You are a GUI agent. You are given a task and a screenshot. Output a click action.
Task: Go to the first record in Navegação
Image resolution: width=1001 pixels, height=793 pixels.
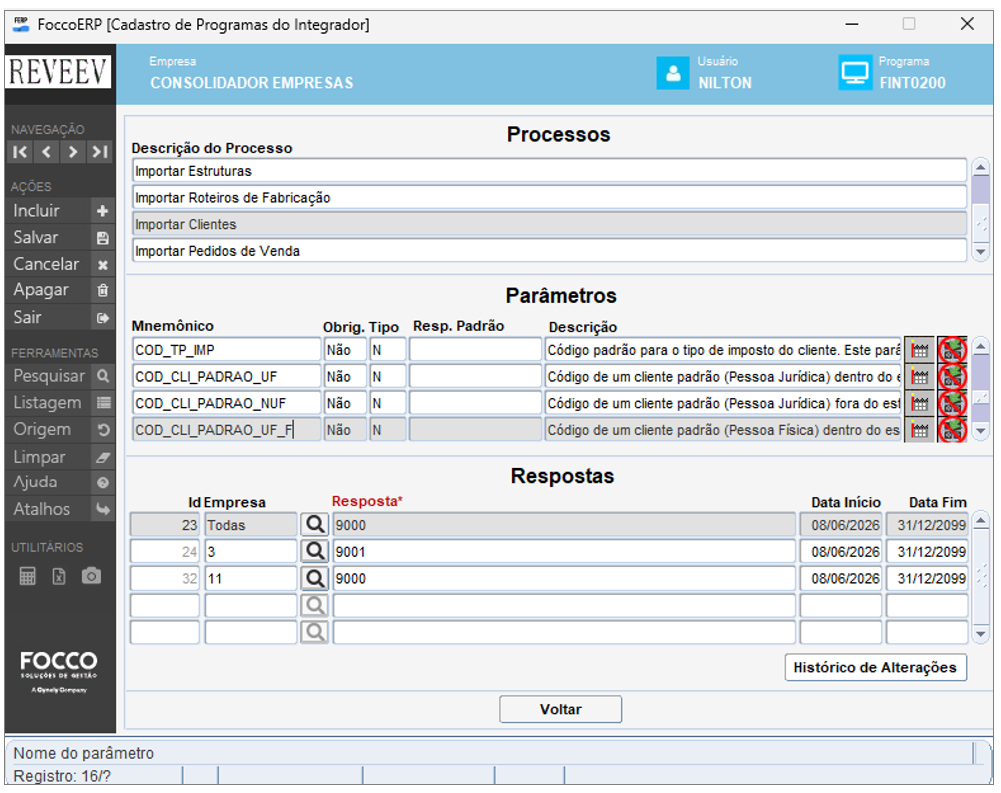pyautogui.click(x=20, y=152)
